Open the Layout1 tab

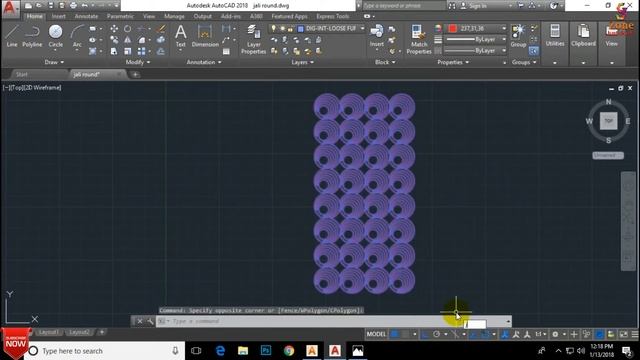pyautogui.click(x=48, y=332)
